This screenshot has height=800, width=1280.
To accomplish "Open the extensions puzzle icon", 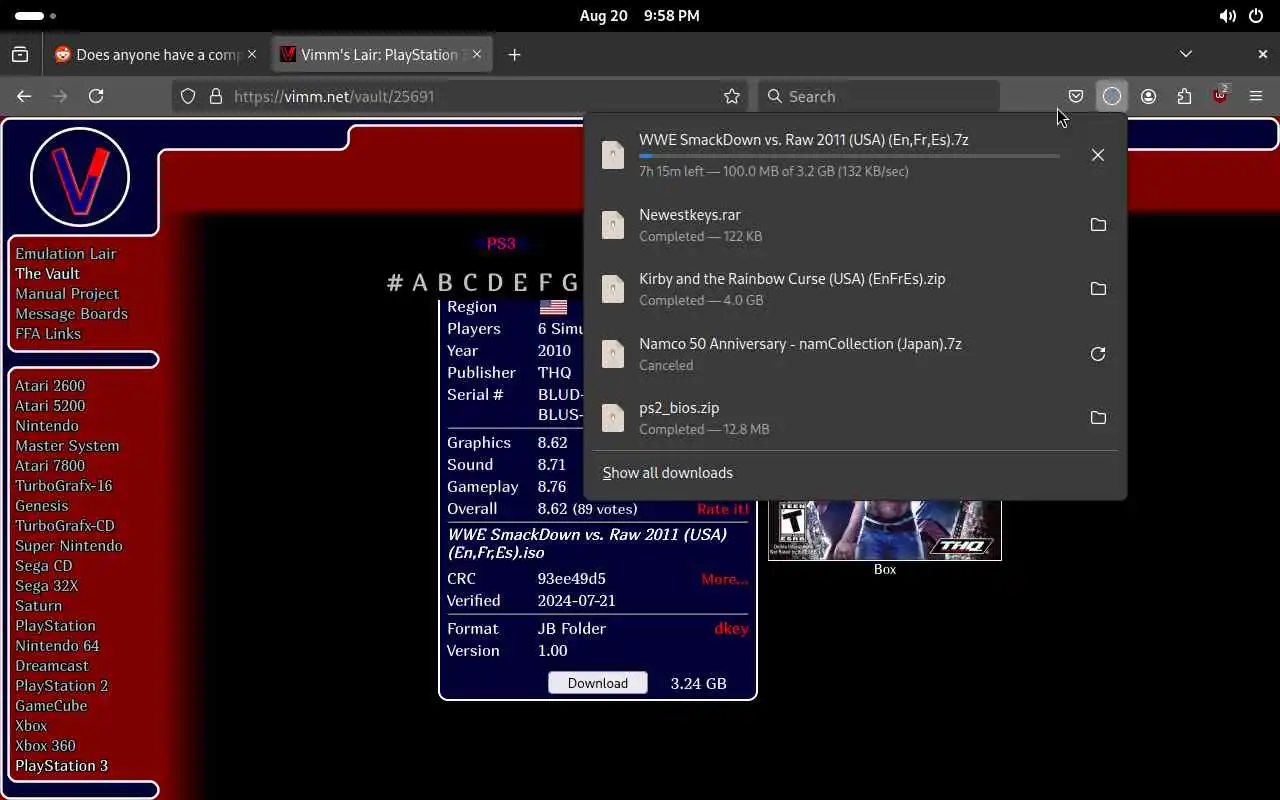I will click(1184, 96).
